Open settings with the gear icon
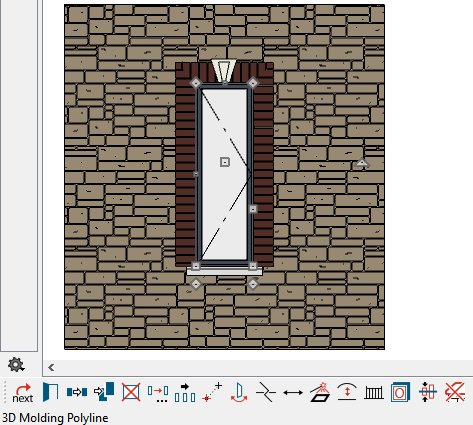The width and height of the screenshot is (473, 425). point(16,365)
